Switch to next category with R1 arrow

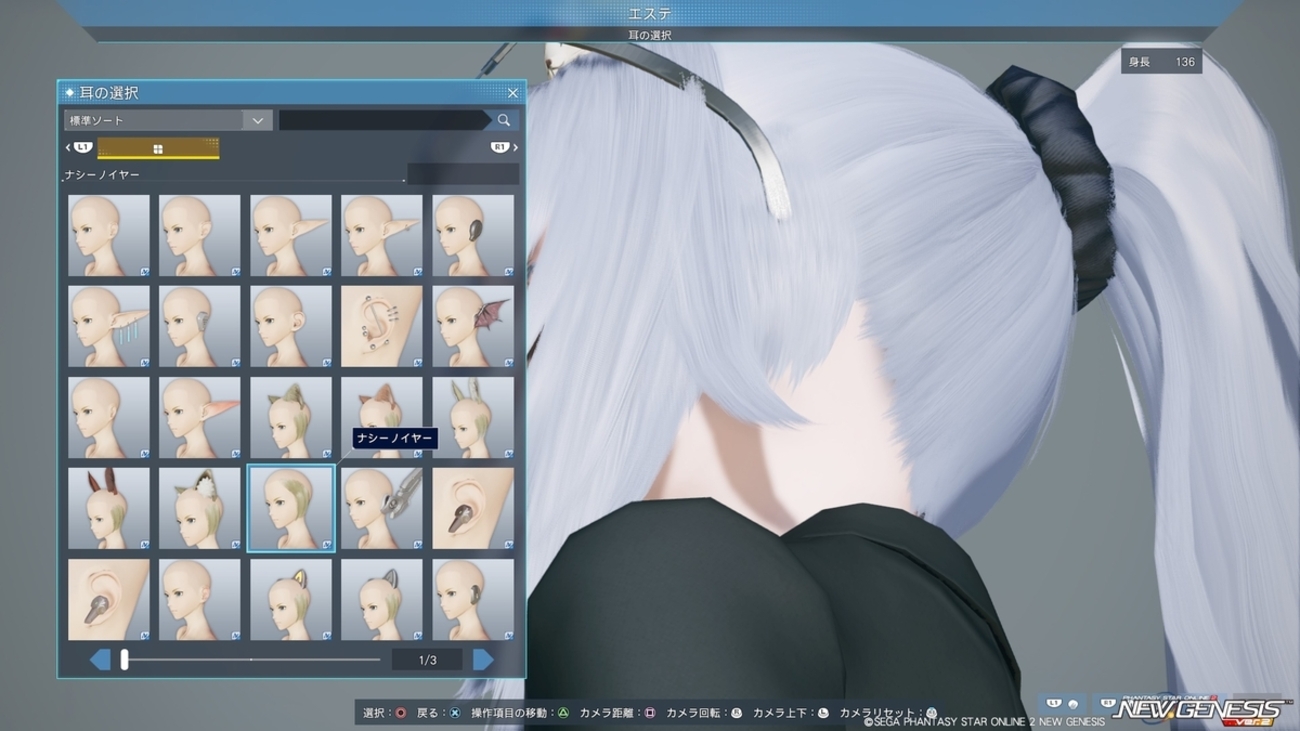tap(503, 148)
